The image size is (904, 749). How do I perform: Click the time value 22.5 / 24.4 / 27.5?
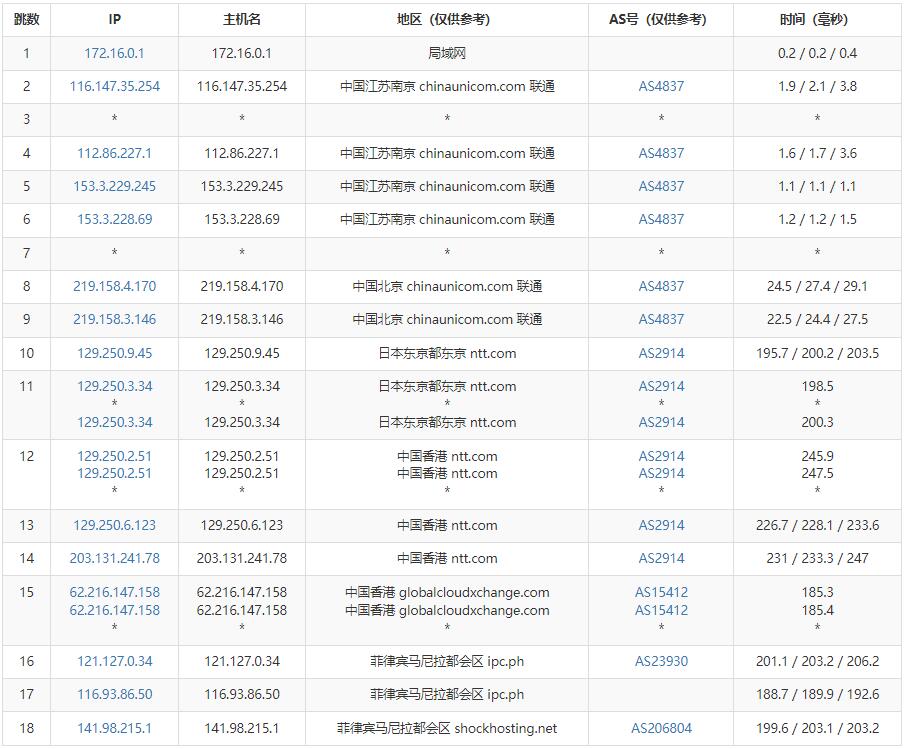point(817,319)
